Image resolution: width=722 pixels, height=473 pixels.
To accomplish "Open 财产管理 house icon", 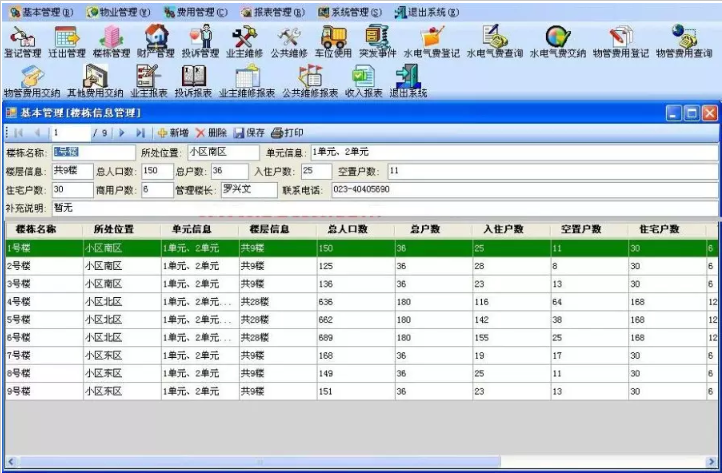I will click(x=156, y=41).
